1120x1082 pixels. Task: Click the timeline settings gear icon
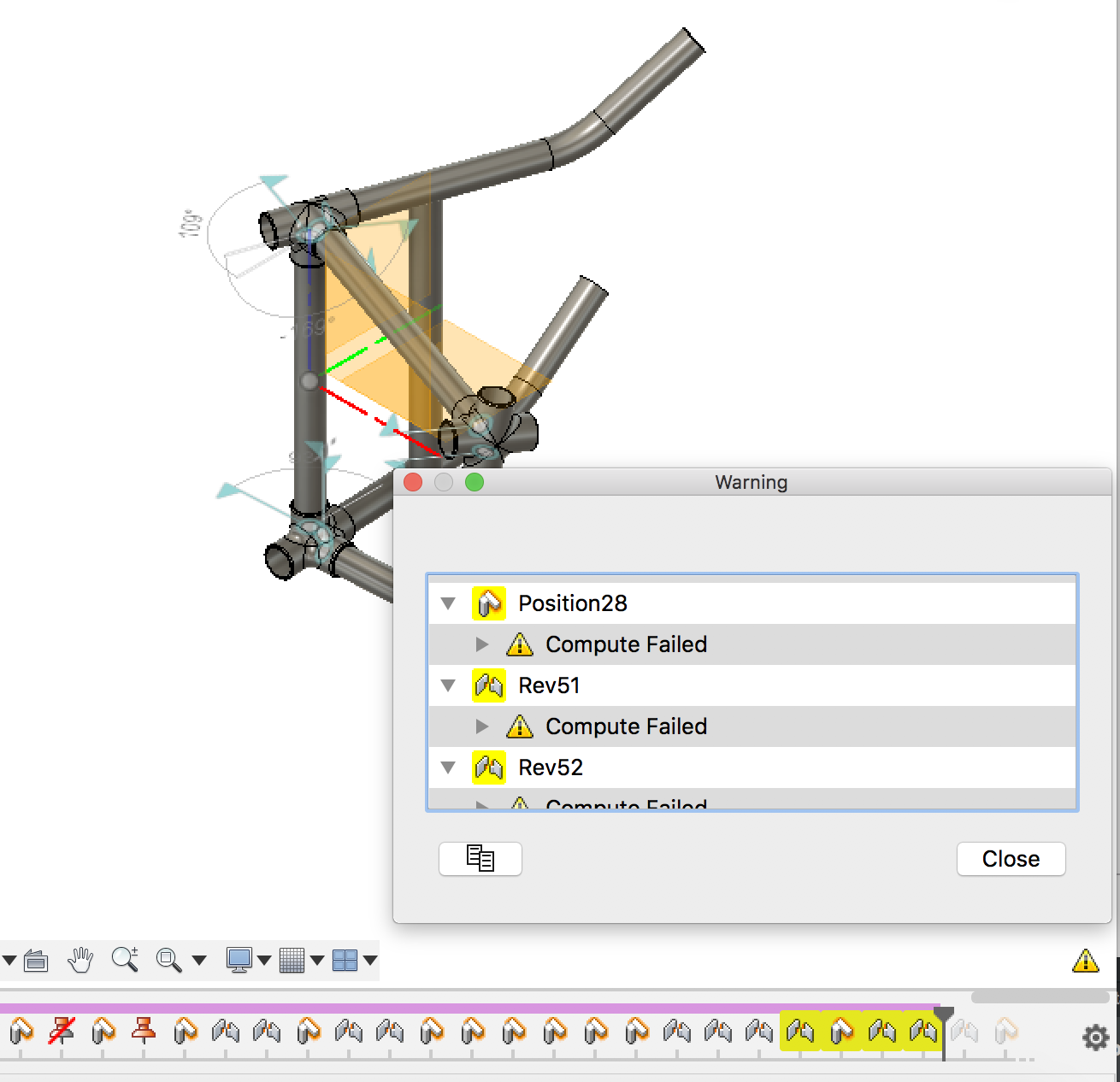1094,1038
